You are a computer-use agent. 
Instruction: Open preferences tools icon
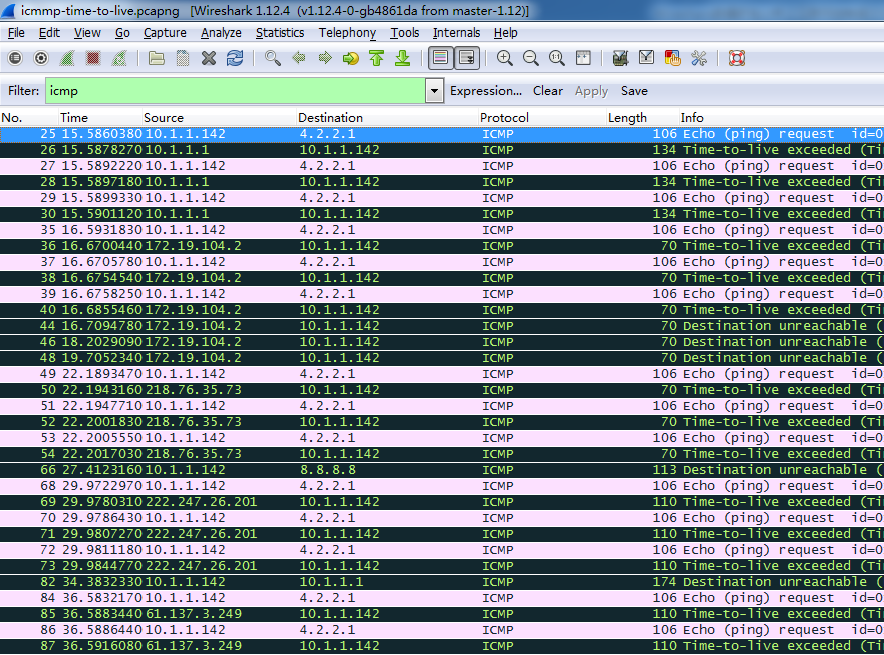point(699,58)
